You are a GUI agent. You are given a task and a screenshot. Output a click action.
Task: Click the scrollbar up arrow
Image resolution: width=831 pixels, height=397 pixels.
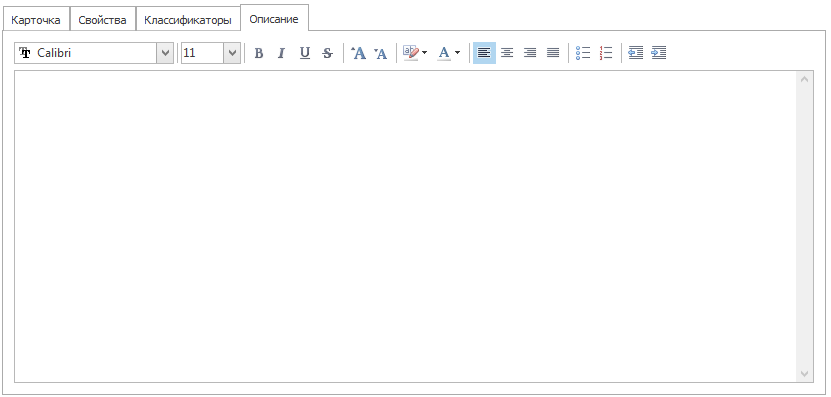click(805, 80)
